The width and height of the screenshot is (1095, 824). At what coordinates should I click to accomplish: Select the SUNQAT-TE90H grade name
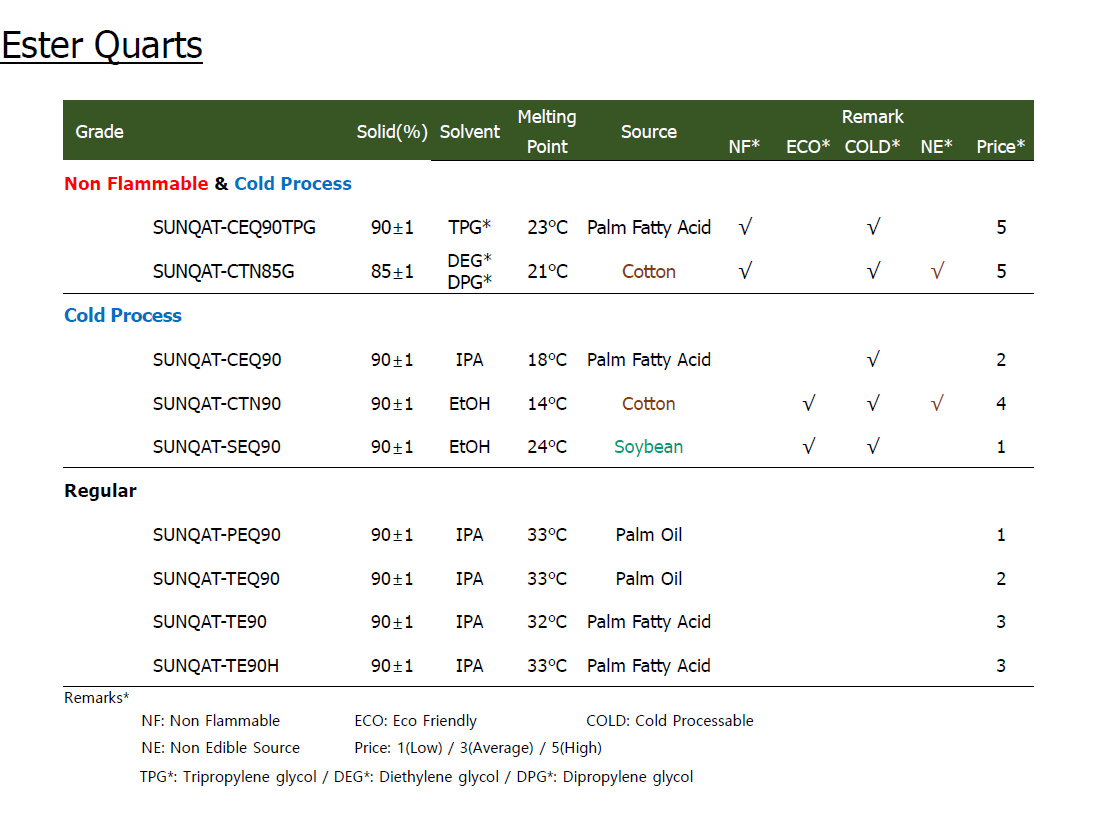[x=216, y=666]
